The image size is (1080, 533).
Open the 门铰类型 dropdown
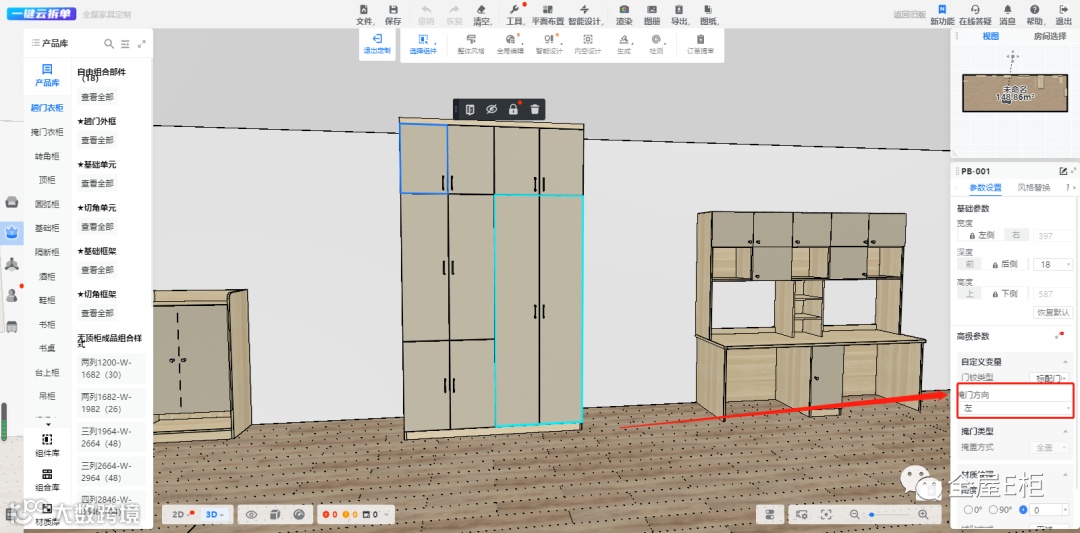pos(1048,377)
